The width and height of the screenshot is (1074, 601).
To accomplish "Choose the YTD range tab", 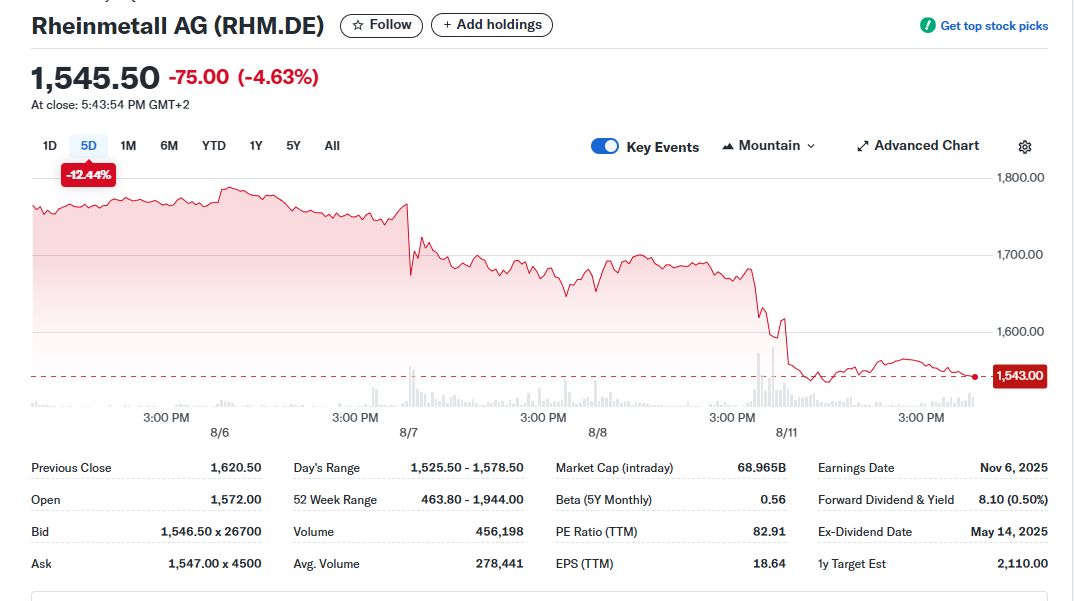I will point(214,146).
